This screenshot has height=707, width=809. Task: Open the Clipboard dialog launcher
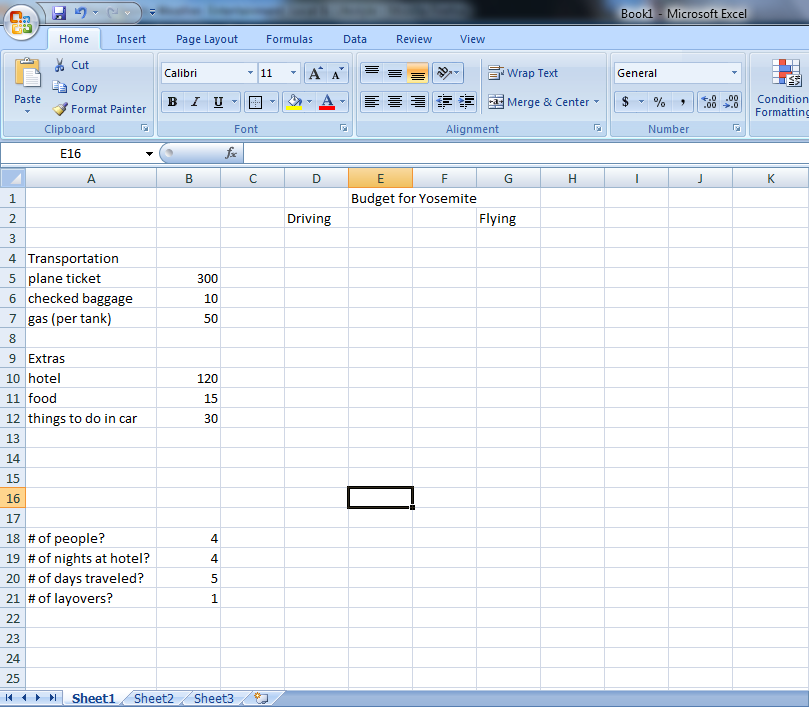tap(145, 128)
